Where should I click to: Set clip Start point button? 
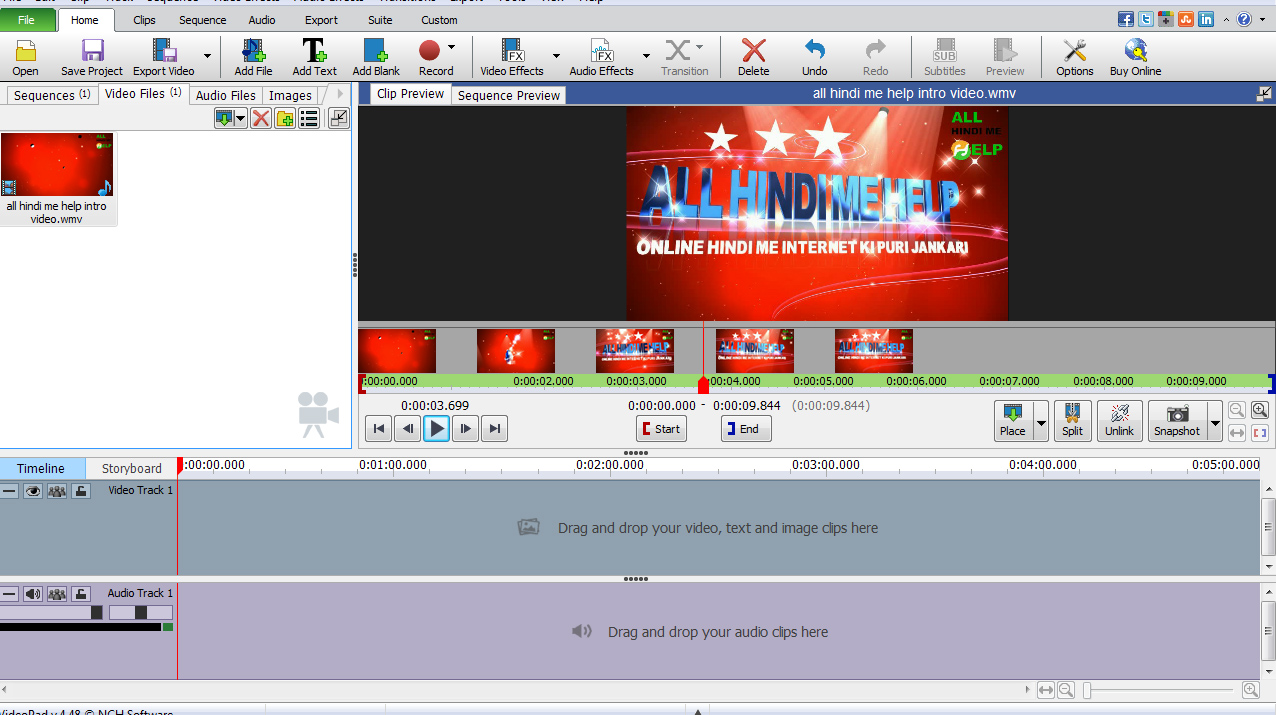point(661,429)
